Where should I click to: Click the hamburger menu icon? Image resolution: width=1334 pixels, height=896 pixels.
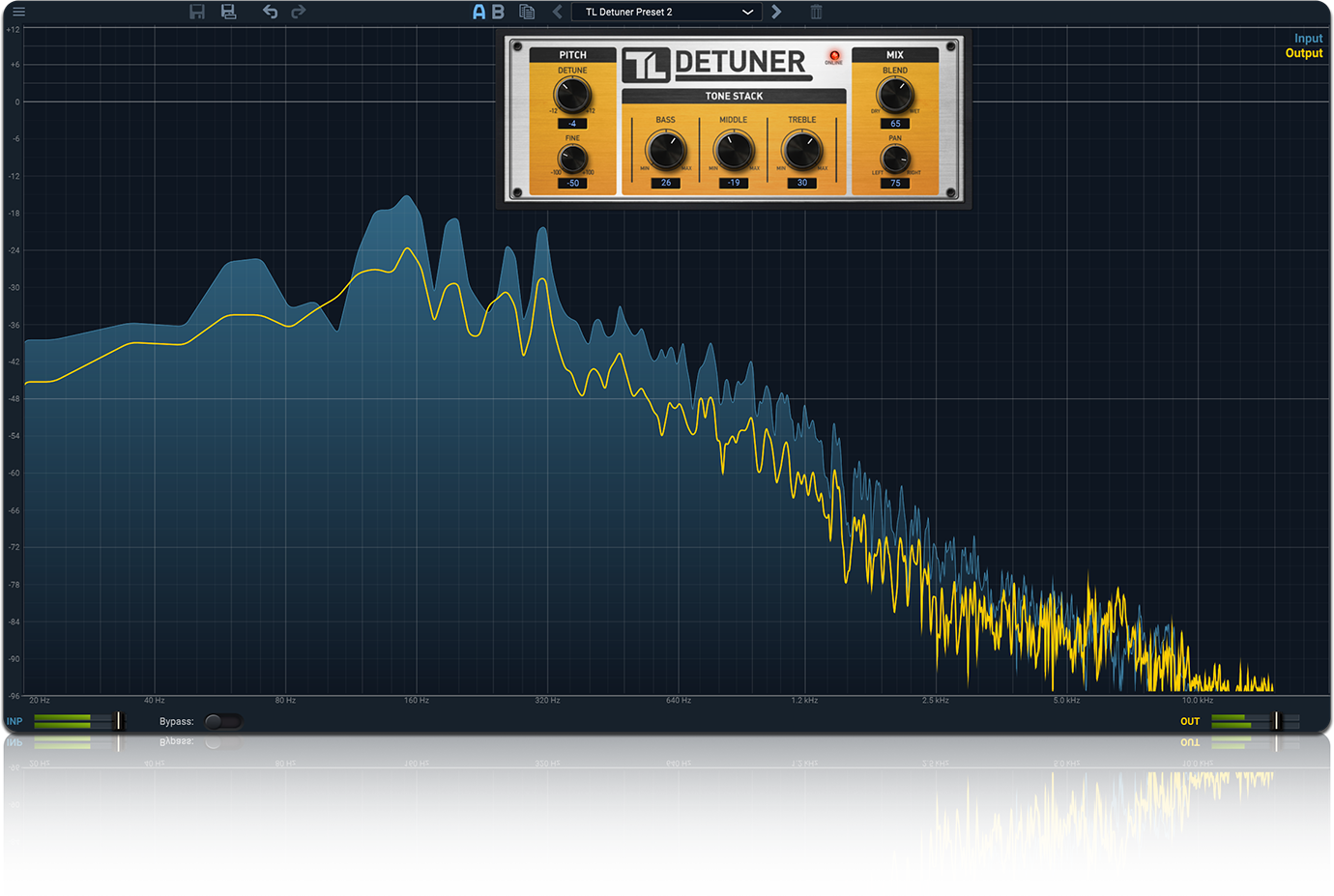(17, 11)
